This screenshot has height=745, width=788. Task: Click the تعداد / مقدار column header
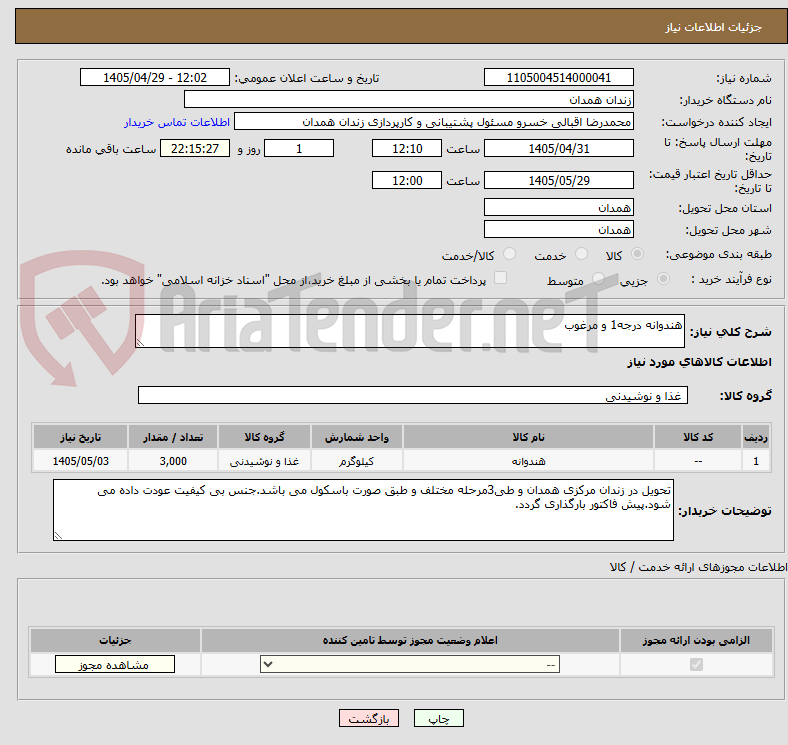pyautogui.click(x=173, y=437)
